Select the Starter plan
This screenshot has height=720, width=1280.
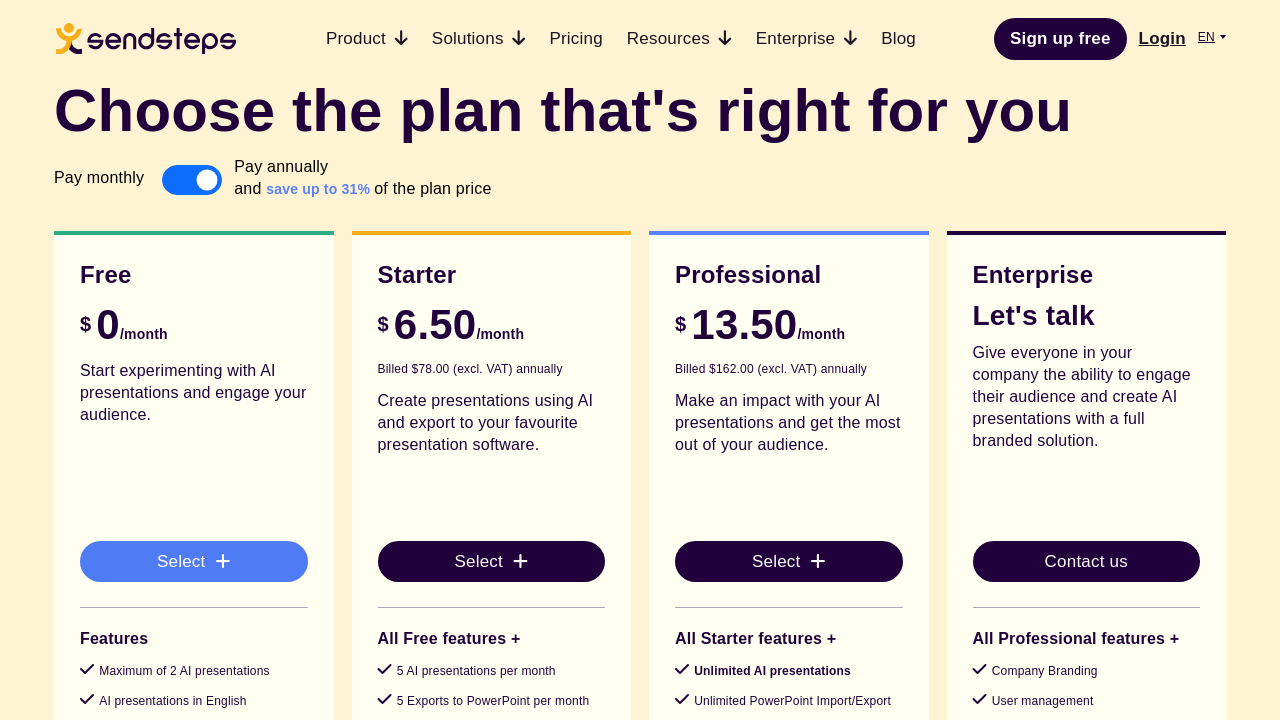[491, 561]
